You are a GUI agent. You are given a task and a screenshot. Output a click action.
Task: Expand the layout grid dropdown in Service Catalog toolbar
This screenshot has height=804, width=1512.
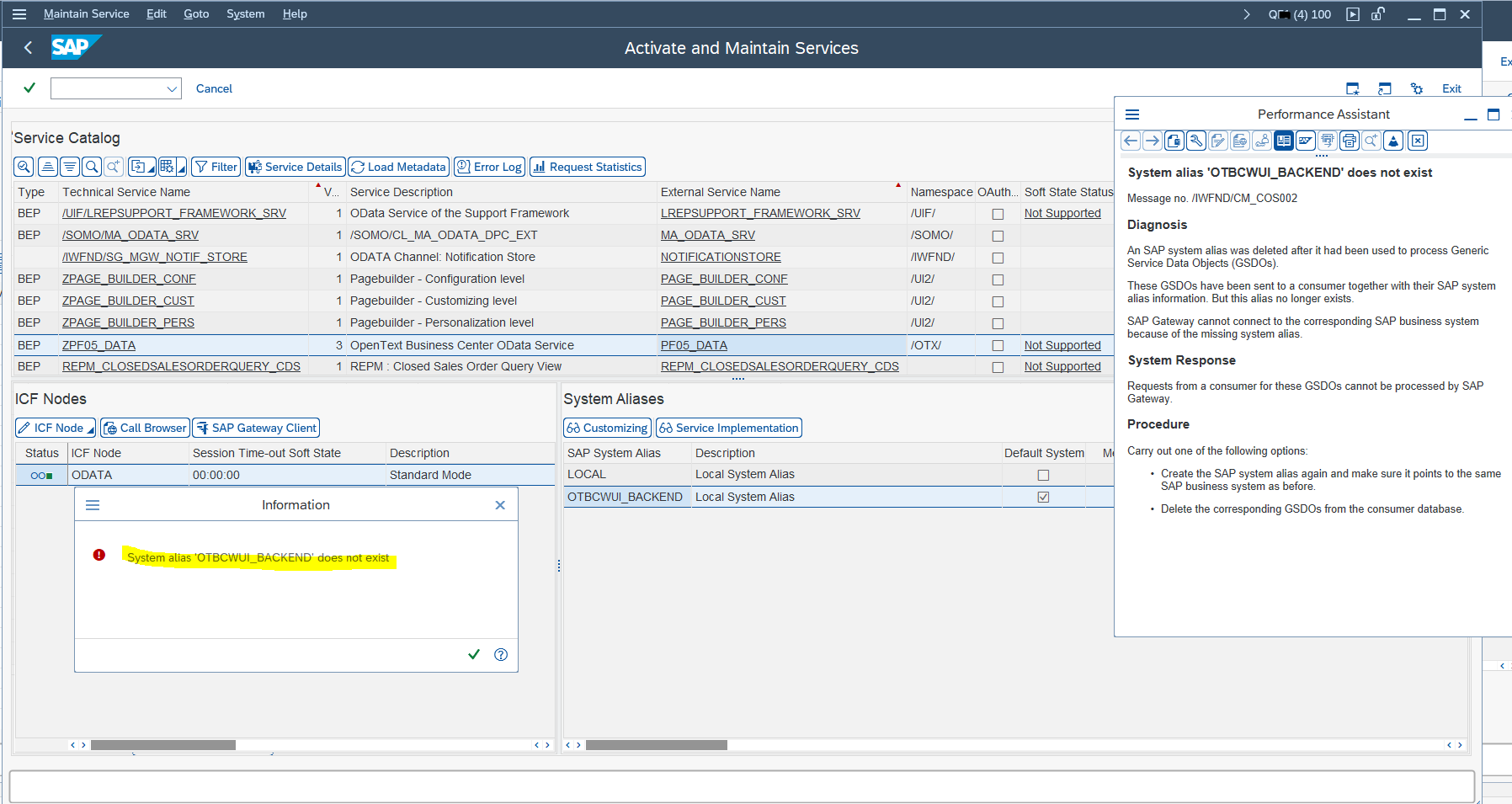click(x=173, y=167)
